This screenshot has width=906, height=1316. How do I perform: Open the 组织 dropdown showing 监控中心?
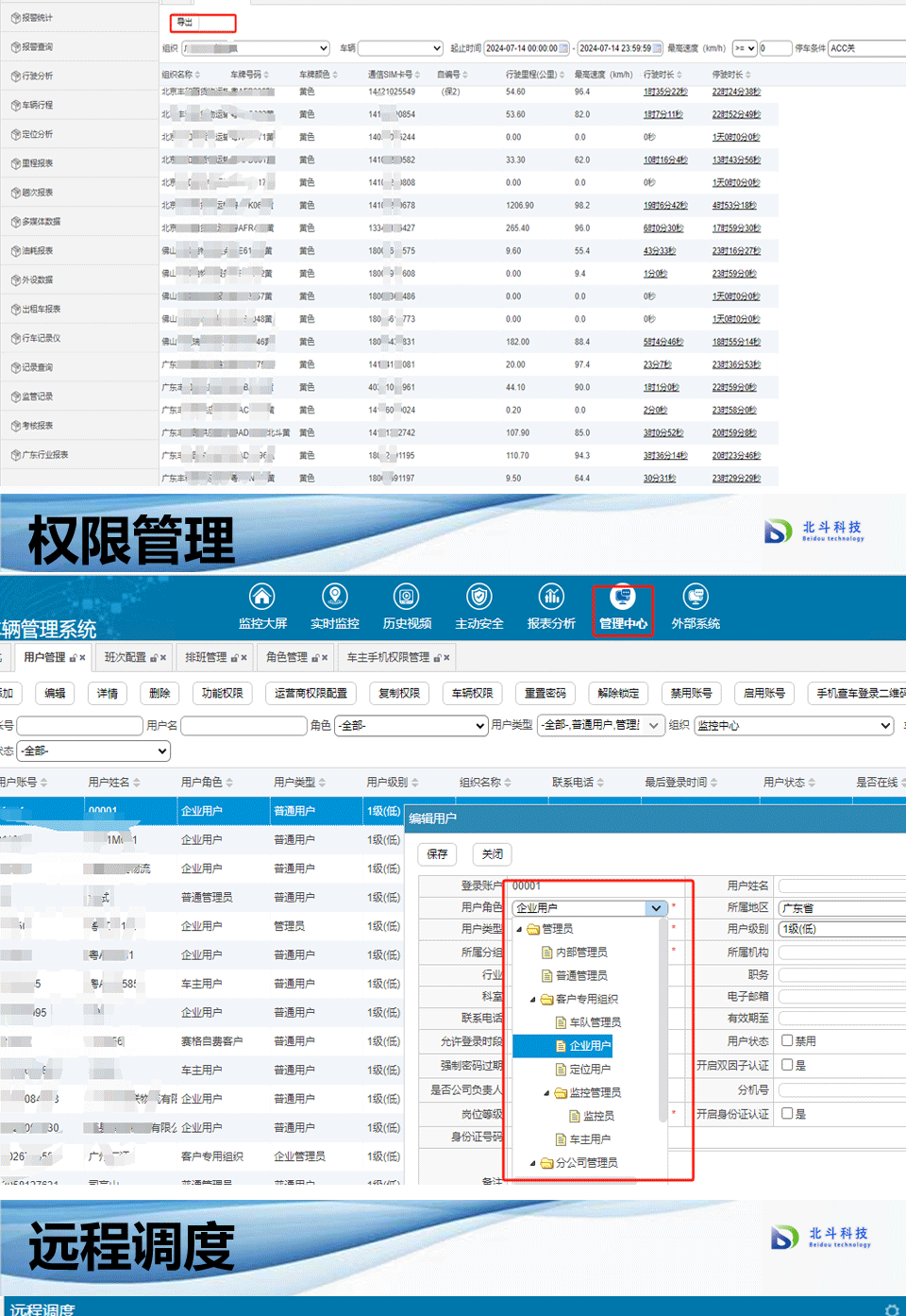(793, 725)
